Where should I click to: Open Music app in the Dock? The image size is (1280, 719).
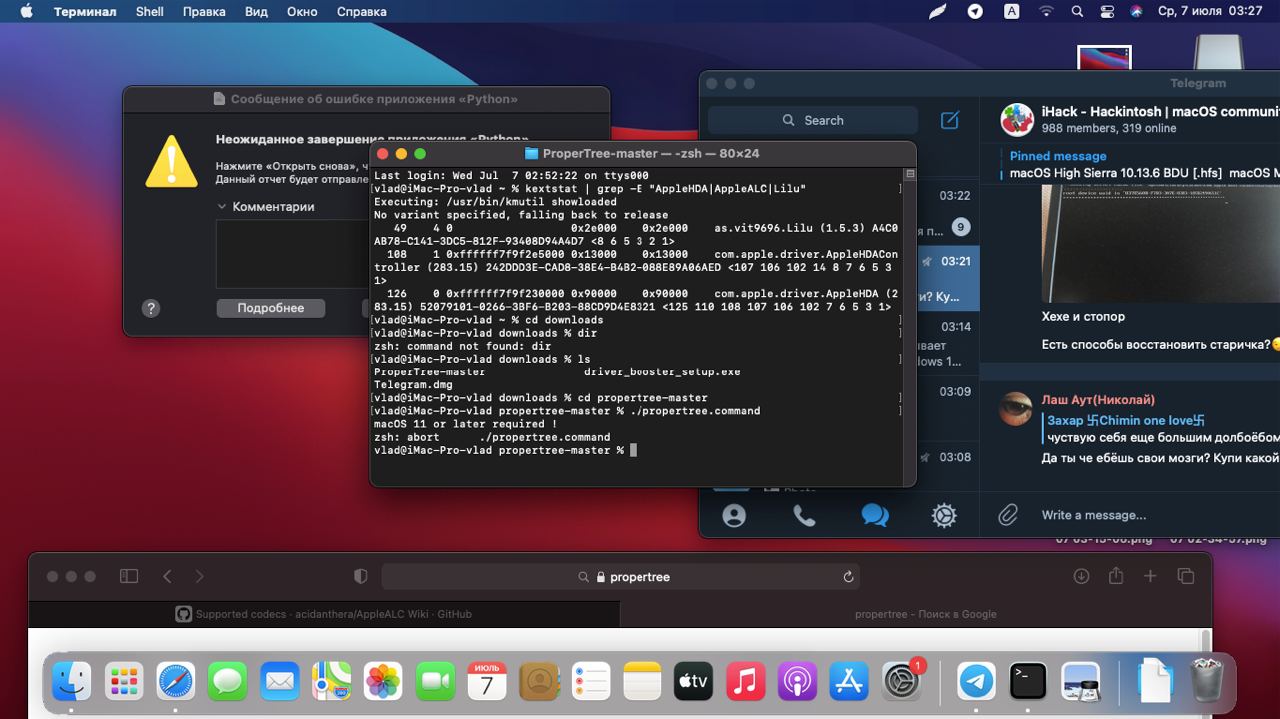745,682
